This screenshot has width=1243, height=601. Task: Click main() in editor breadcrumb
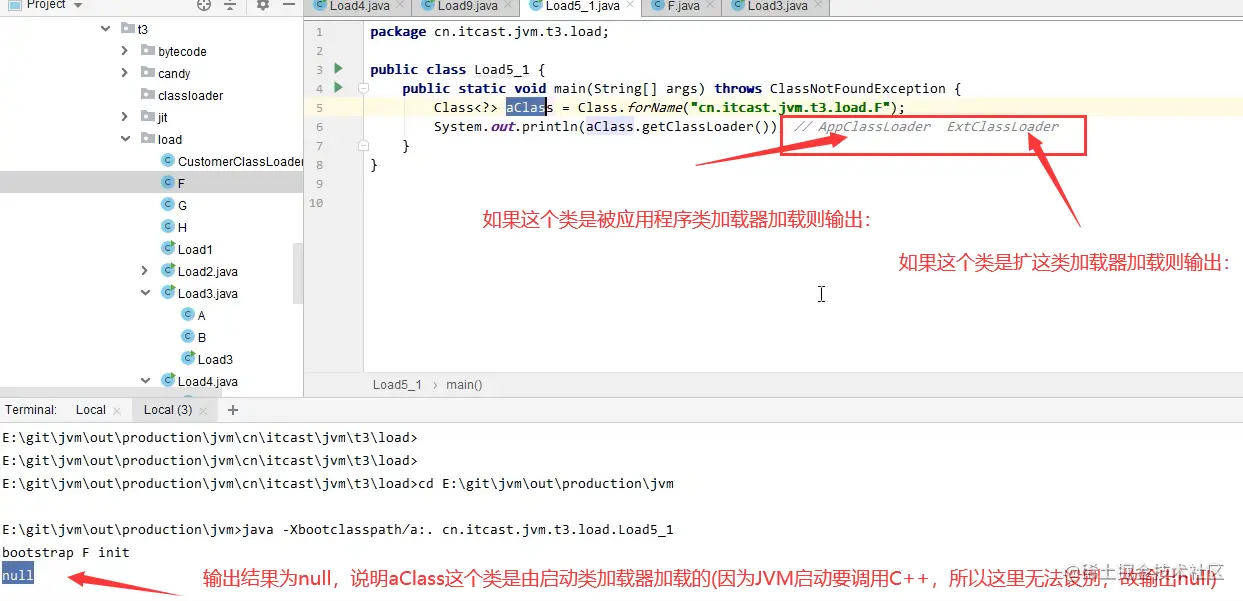(x=464, y=385)
